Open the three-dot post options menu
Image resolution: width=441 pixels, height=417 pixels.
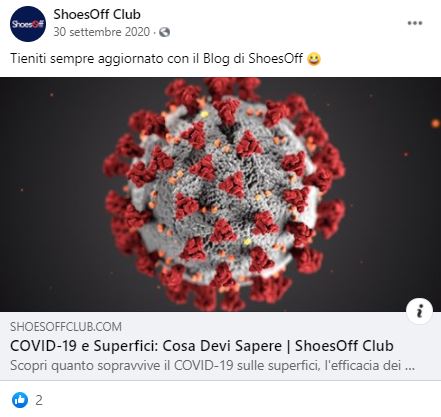pos(415,23)
